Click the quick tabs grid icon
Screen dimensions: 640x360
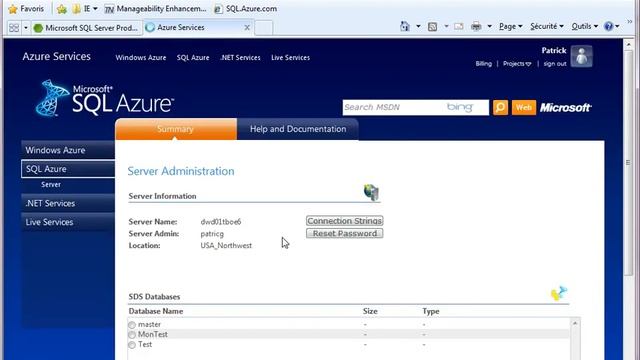pyautogui.click(x=14, y=28)
